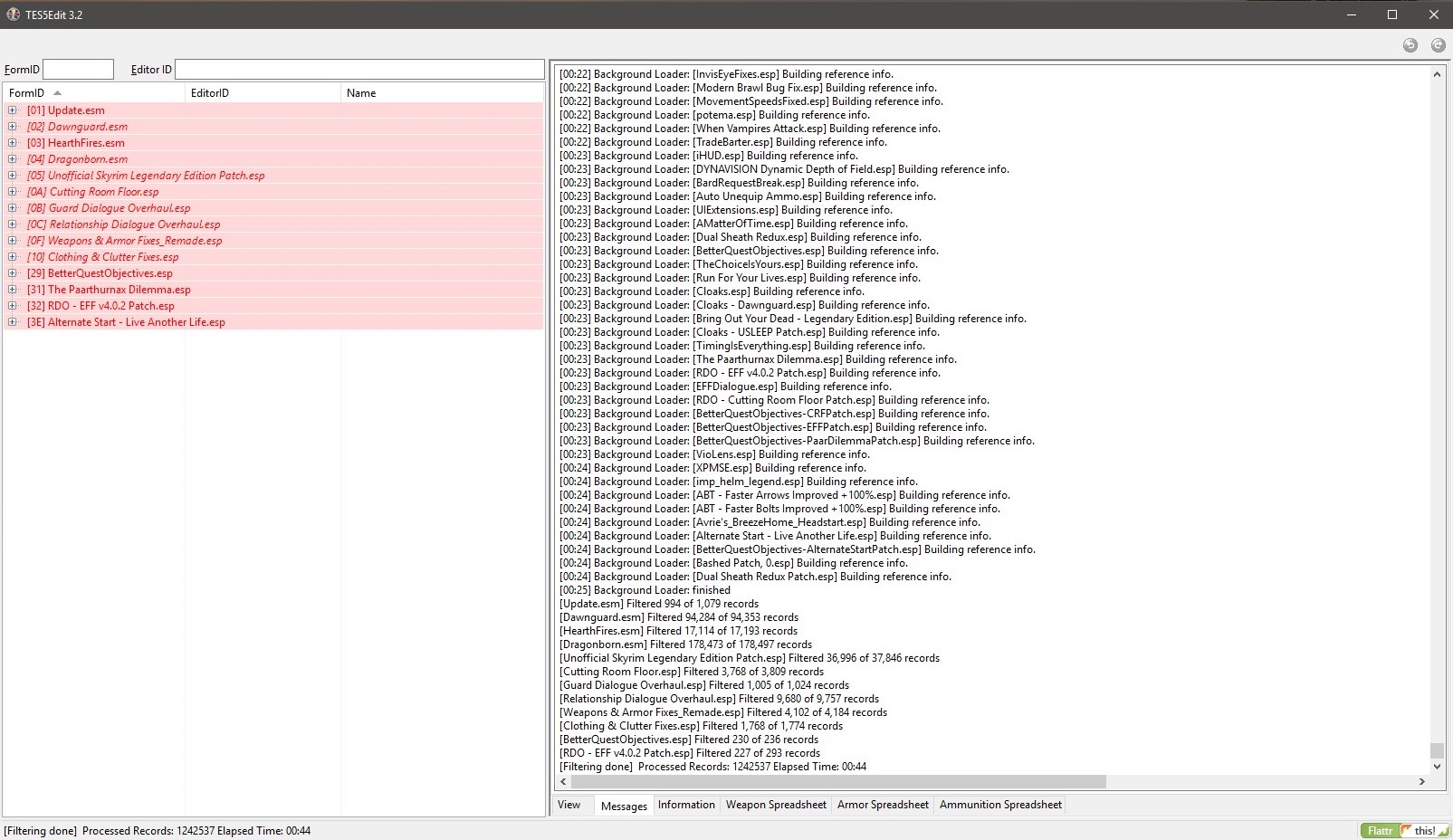Click the messages horizontal scrollbar thumb

tap(838, 781)
